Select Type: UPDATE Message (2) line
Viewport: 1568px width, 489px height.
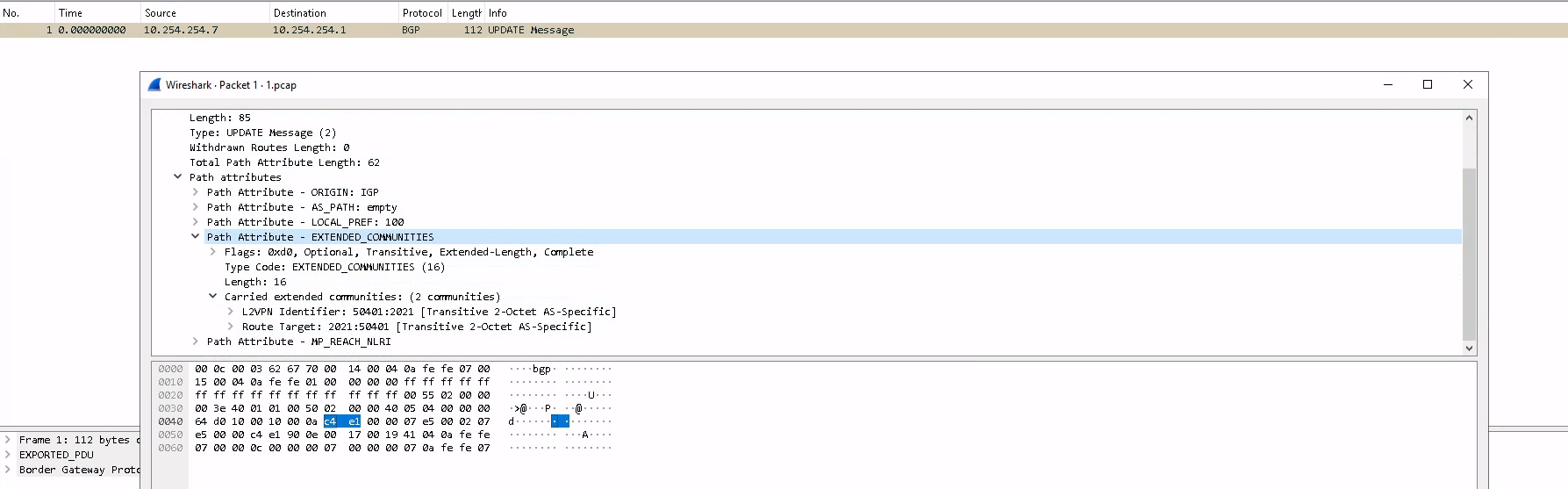coord(262,133)
